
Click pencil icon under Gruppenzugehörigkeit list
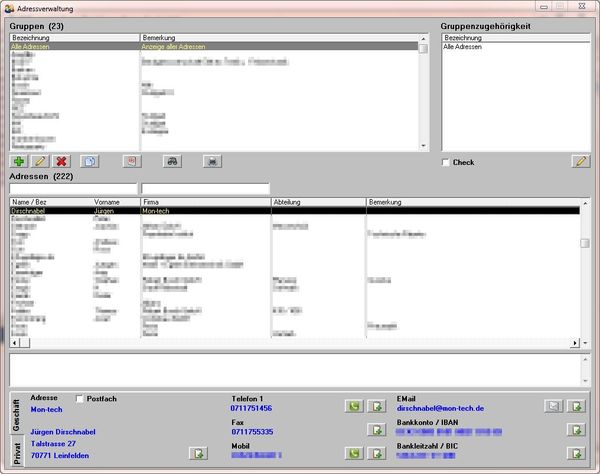point(580,161)
